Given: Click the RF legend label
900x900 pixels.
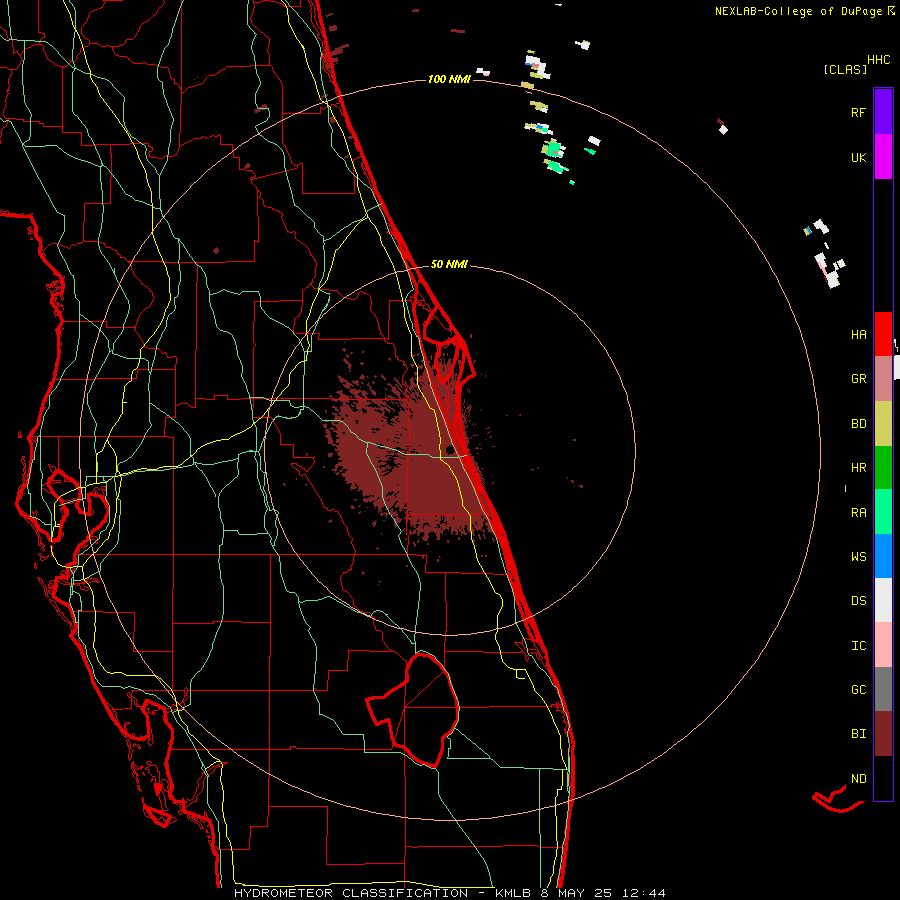Looking at the screenshot, I should click(x=858, y=112).
